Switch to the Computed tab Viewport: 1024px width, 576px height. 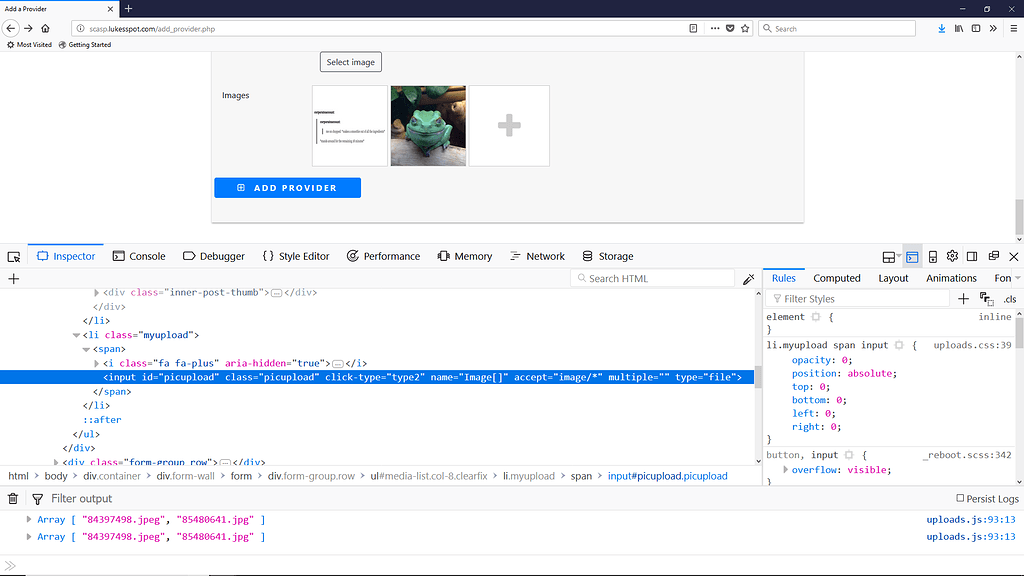click(837, 278)
